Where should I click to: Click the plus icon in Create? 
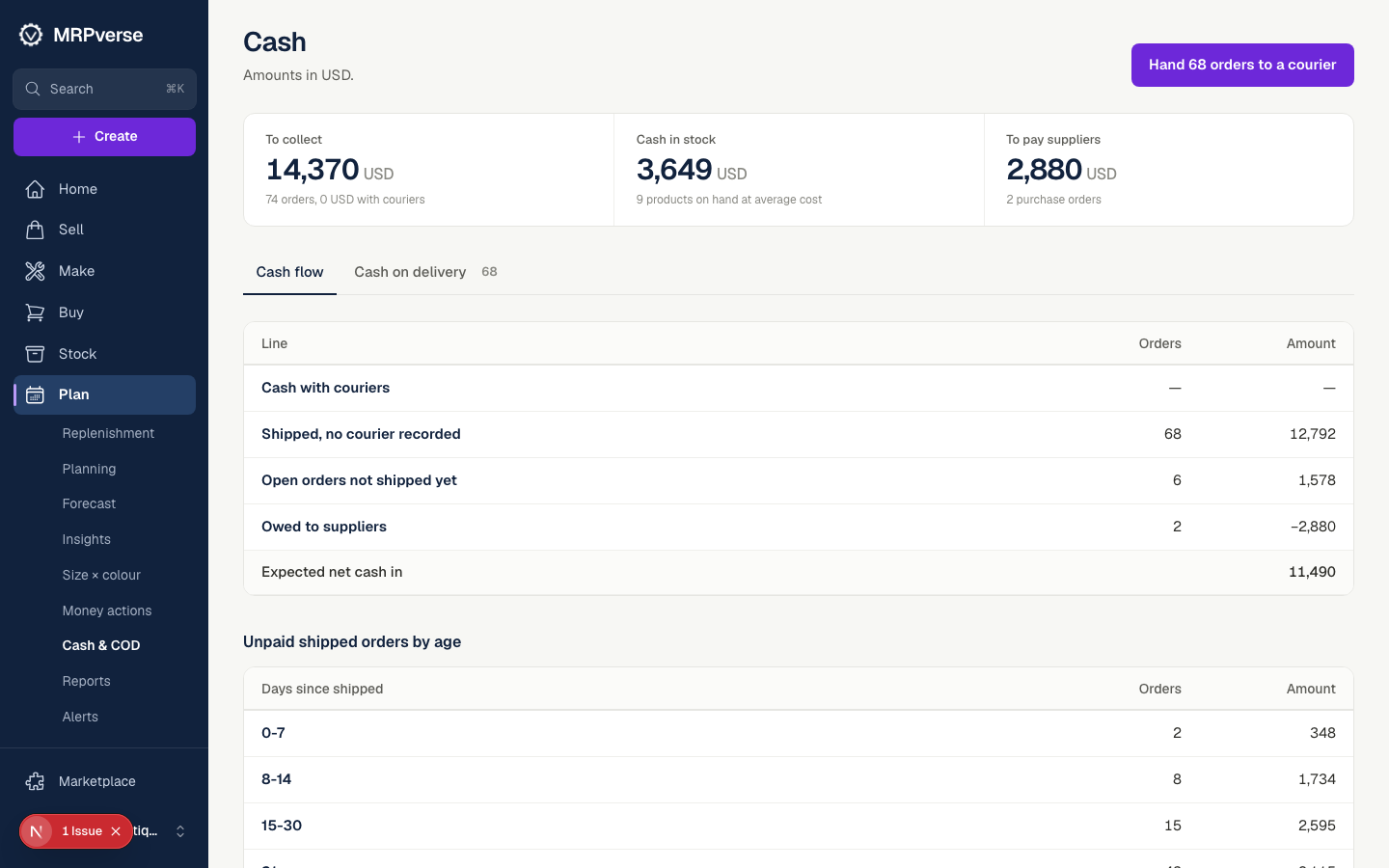pyautogui.click(x=79, y=137)
